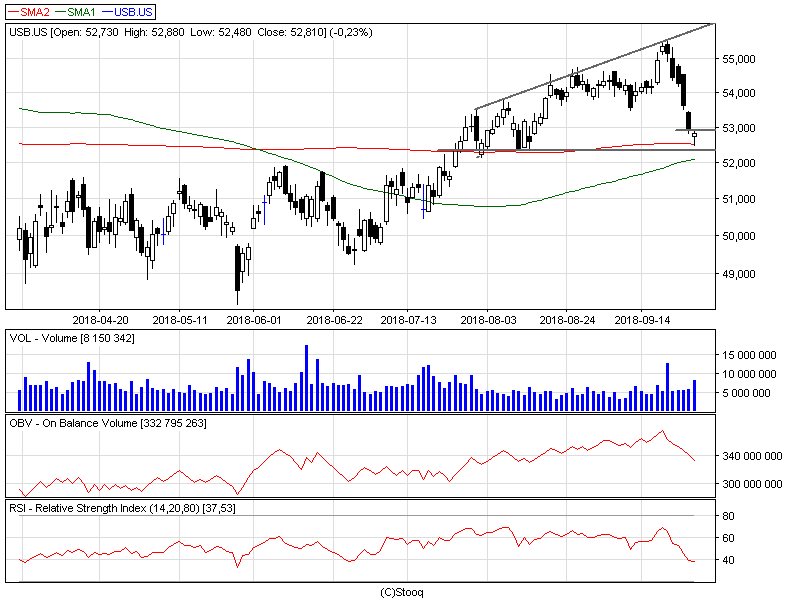Click the 15 000 000 volume axis label
The width and height of the screenshot is (800, 600).
(749, 355)
